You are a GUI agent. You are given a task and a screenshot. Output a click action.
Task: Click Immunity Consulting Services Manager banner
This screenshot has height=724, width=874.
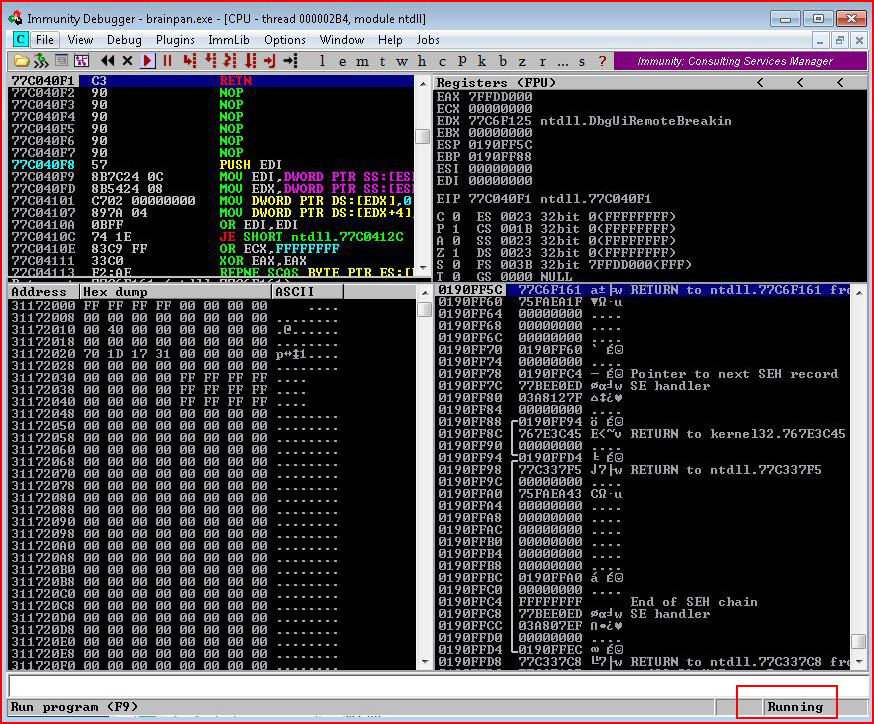coord(740,61)
